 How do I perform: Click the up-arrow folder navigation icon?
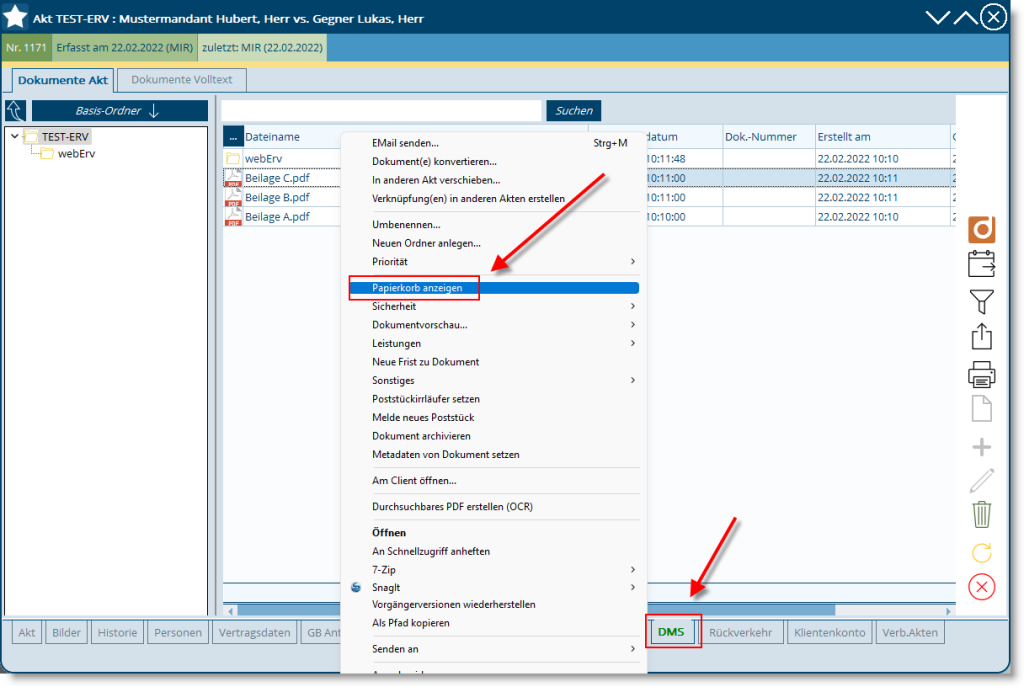click(x=16, y=111)
